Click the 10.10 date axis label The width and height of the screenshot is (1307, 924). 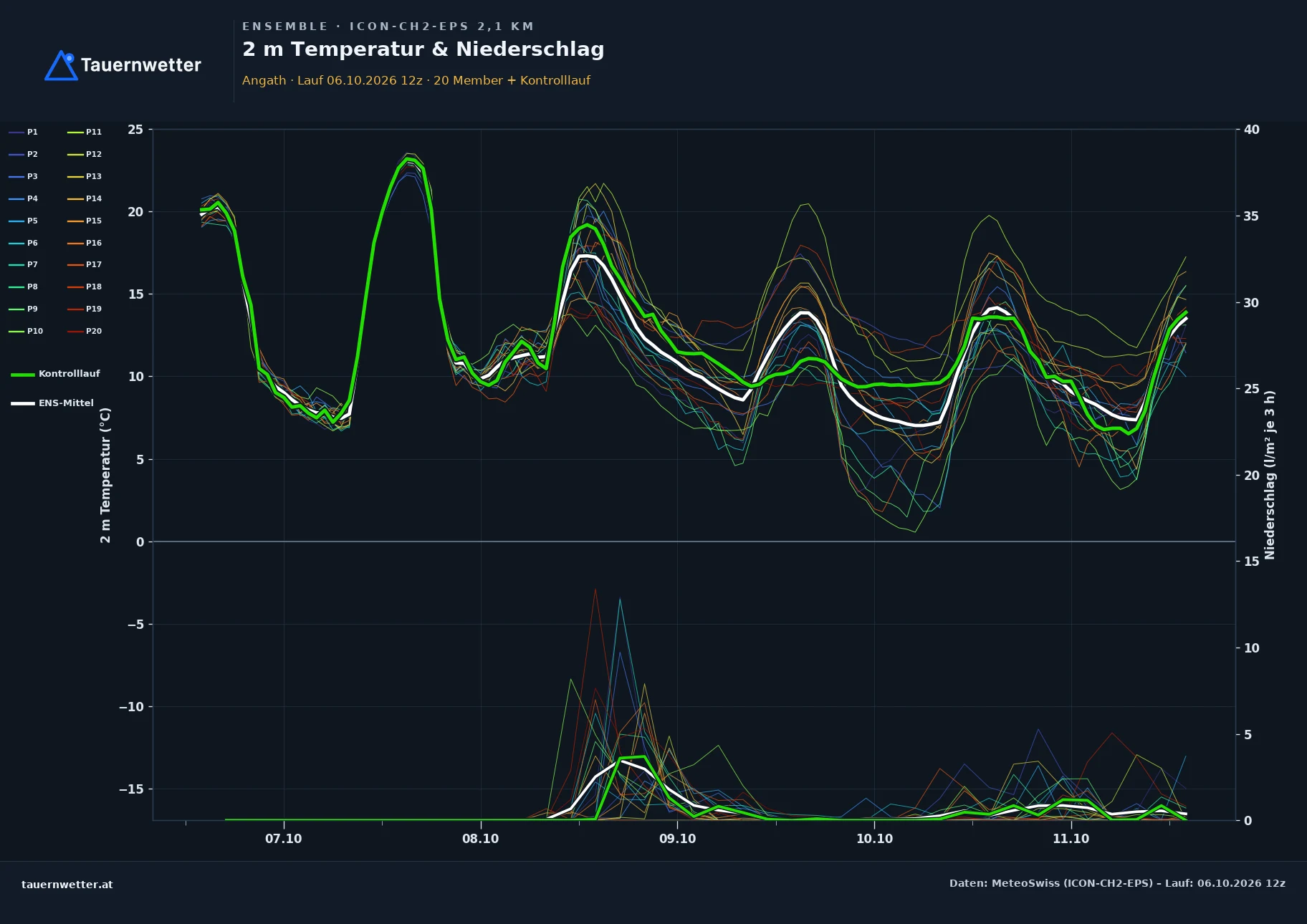coord(874,839)
